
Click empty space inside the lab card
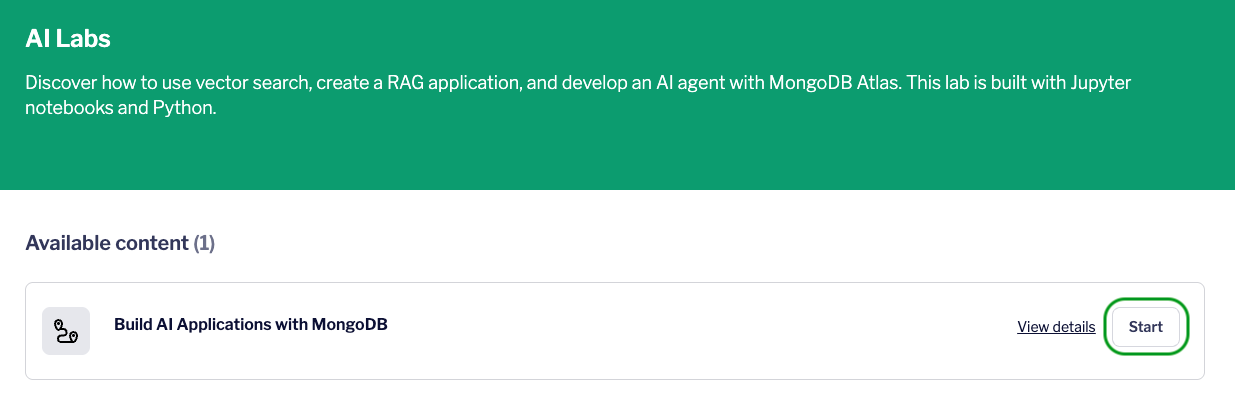pos(700,331)
